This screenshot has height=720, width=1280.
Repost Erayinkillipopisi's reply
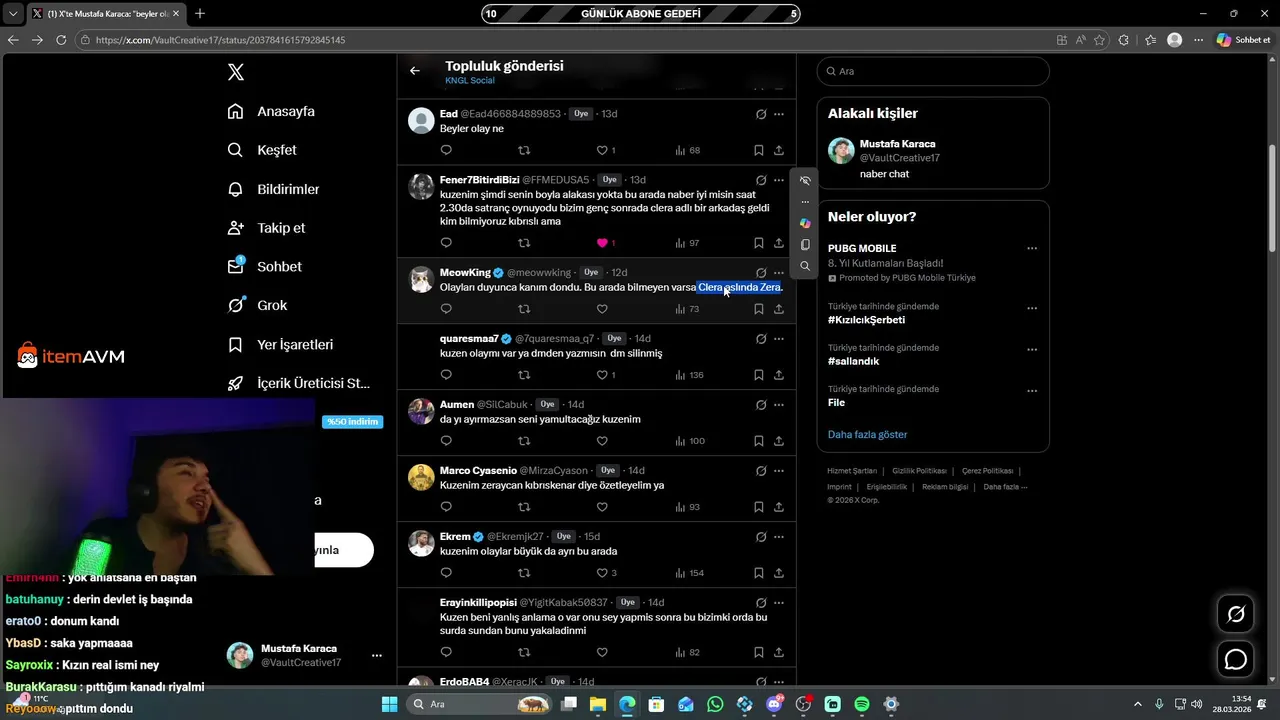[524, 653]
